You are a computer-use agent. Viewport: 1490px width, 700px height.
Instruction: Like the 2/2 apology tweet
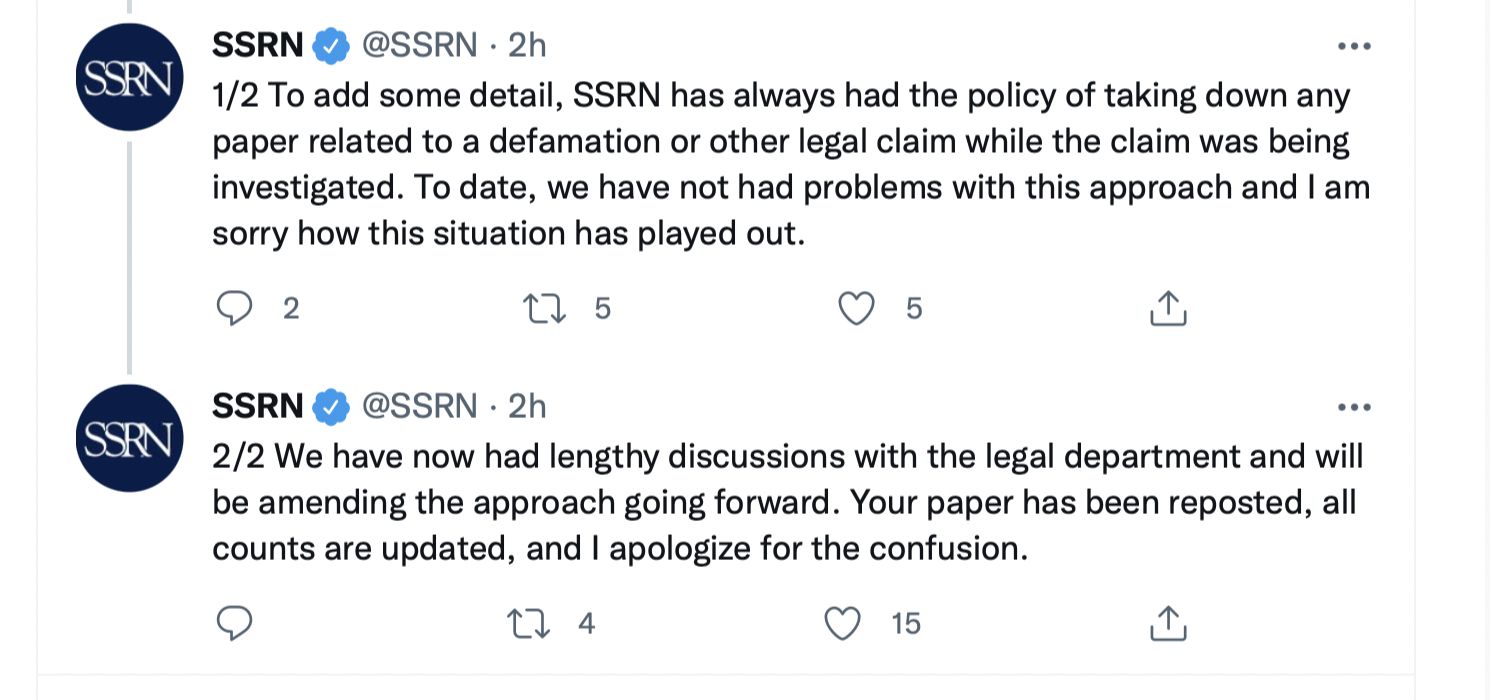click(842, 623)
